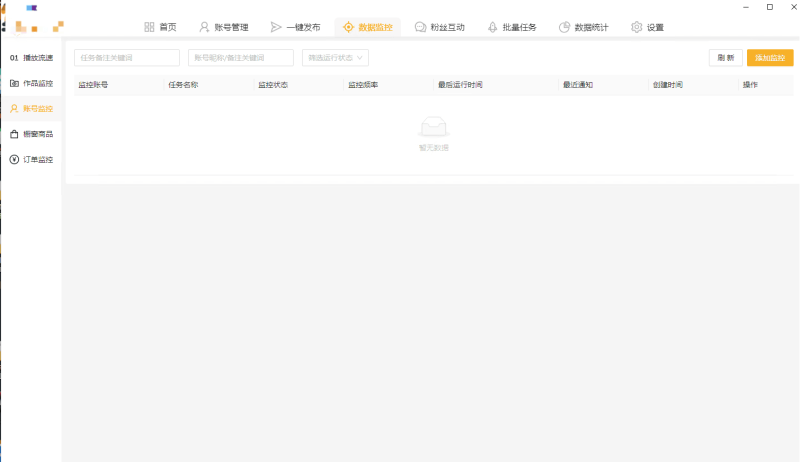Click the orange 添加监控 button

pos(770,58)
